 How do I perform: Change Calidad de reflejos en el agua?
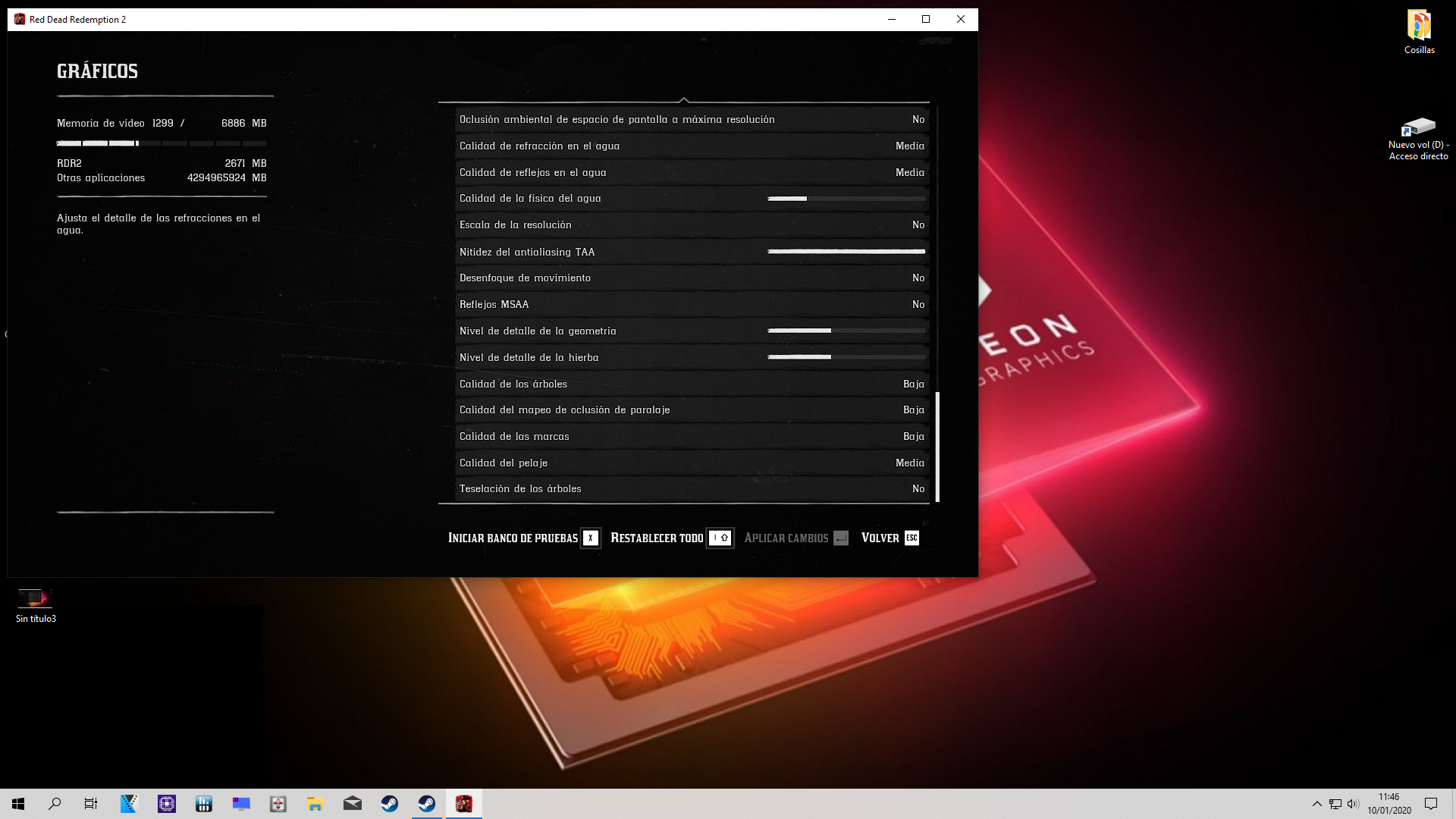pos(909,173)
